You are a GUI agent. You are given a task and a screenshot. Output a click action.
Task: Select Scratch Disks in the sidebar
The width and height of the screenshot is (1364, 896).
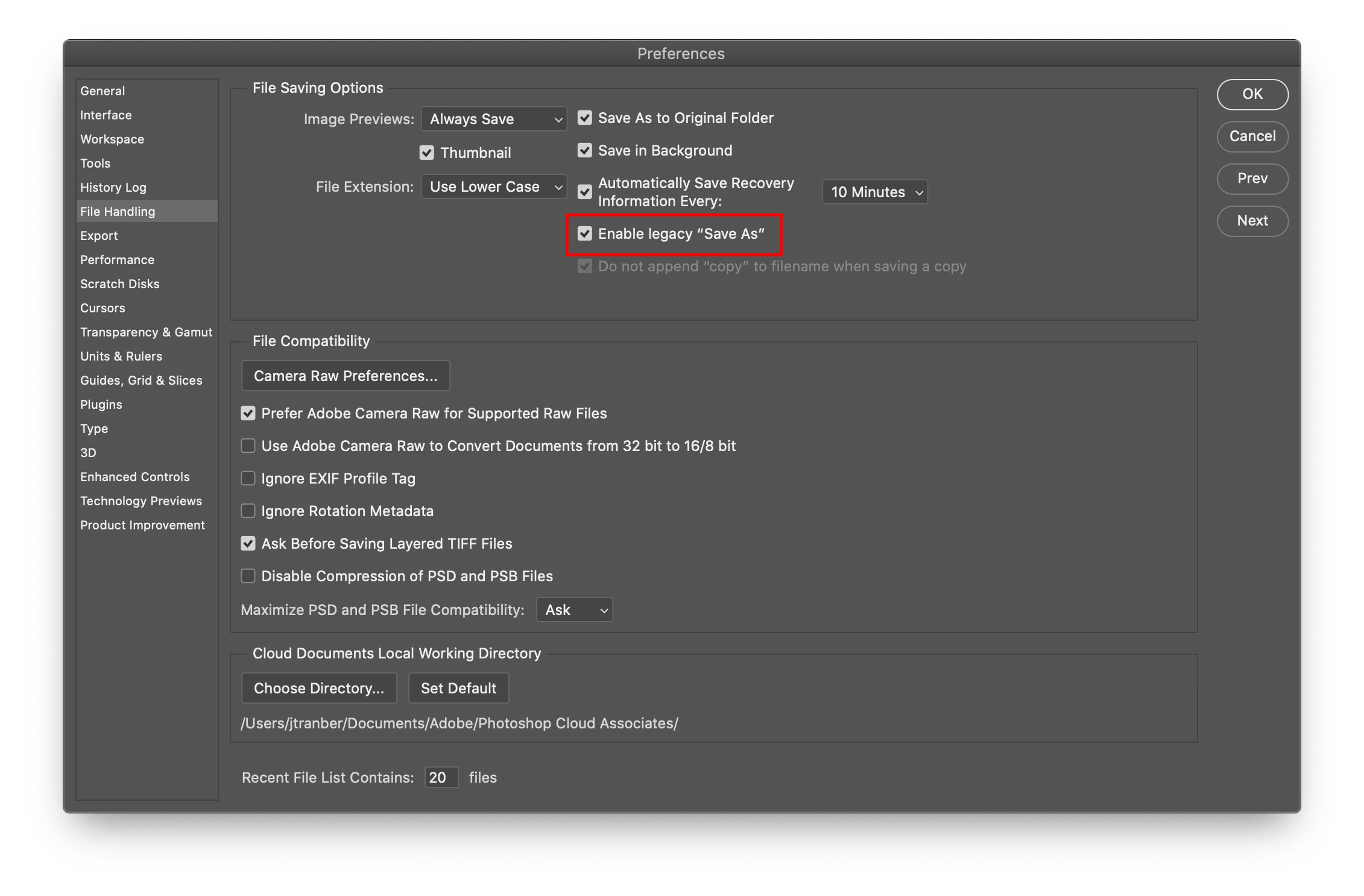[119, 284]
